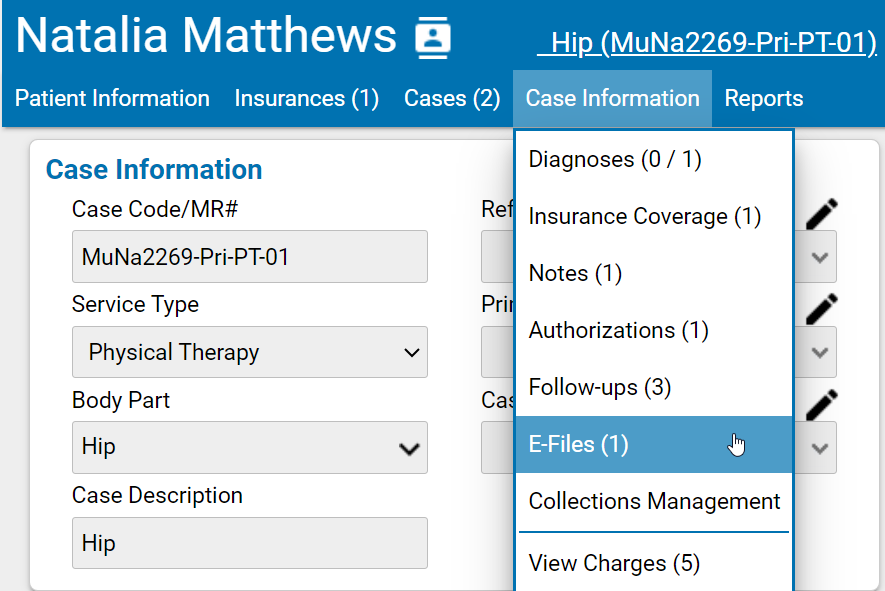Expand the topmost chevron dropdown on the right
The image size is (885, 591).
pos(817,256)
